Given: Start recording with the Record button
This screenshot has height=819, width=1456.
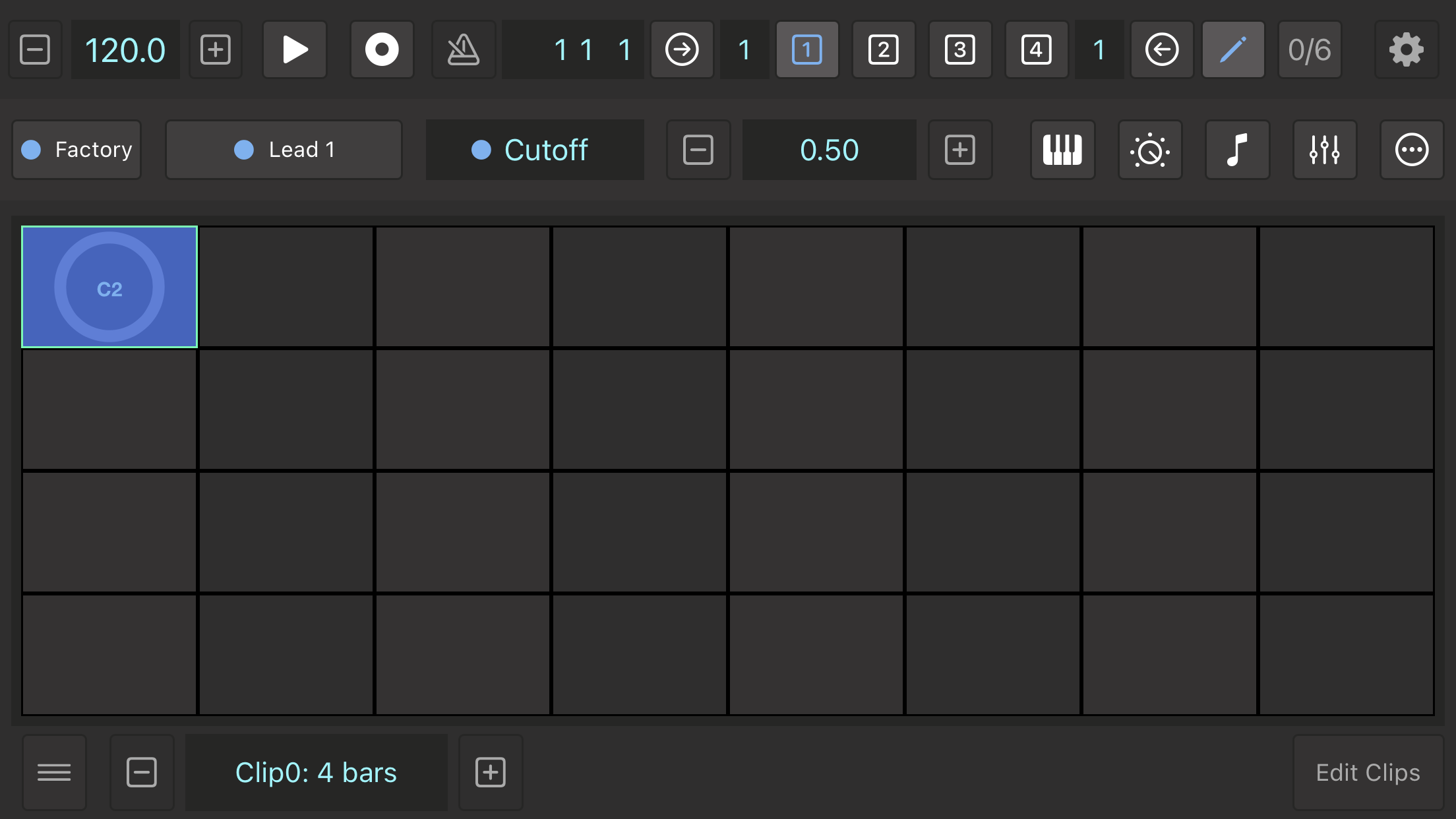Looking at the screenshot, I should click(x=382, y=50).
